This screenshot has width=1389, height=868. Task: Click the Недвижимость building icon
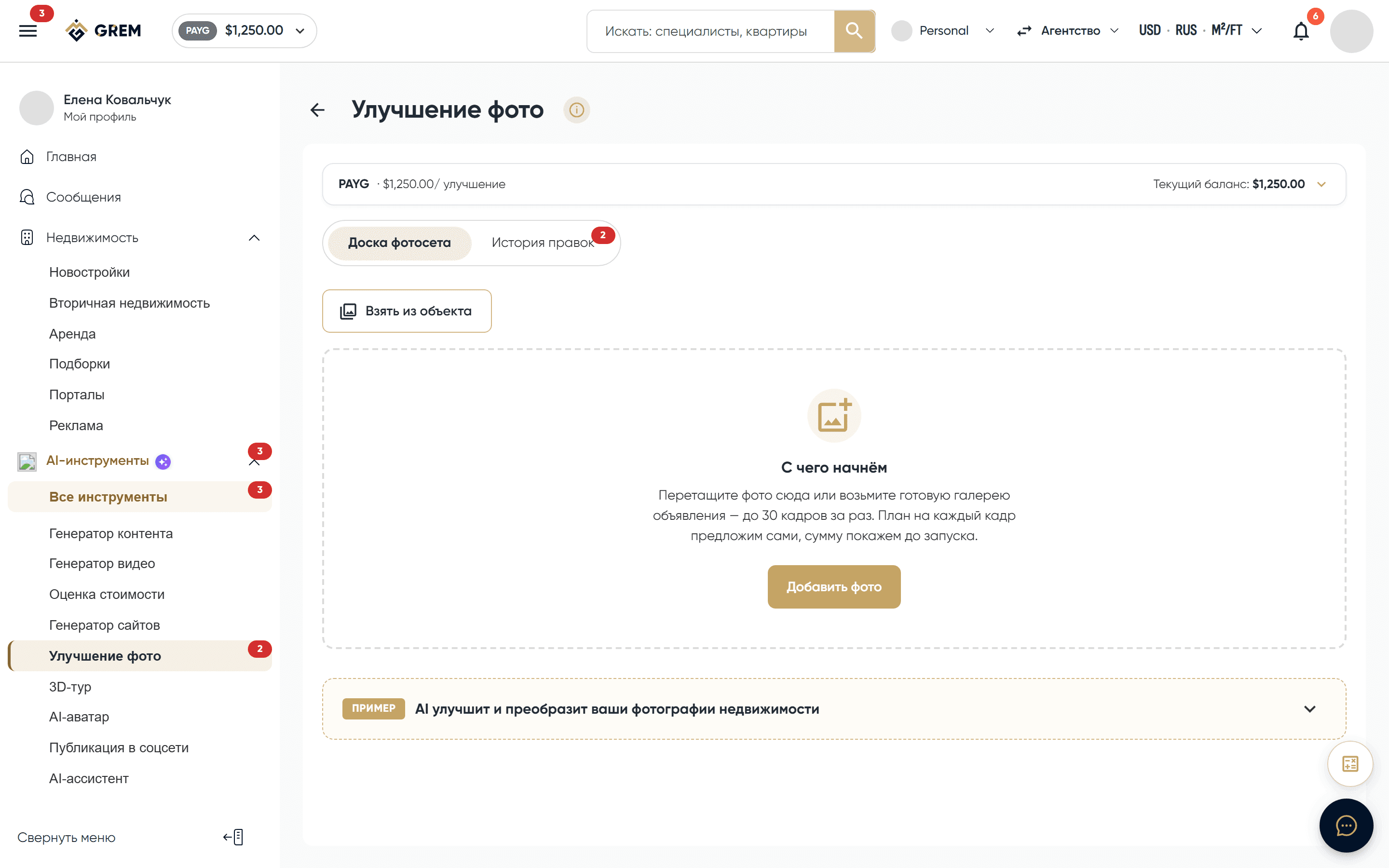click(27, 238)
